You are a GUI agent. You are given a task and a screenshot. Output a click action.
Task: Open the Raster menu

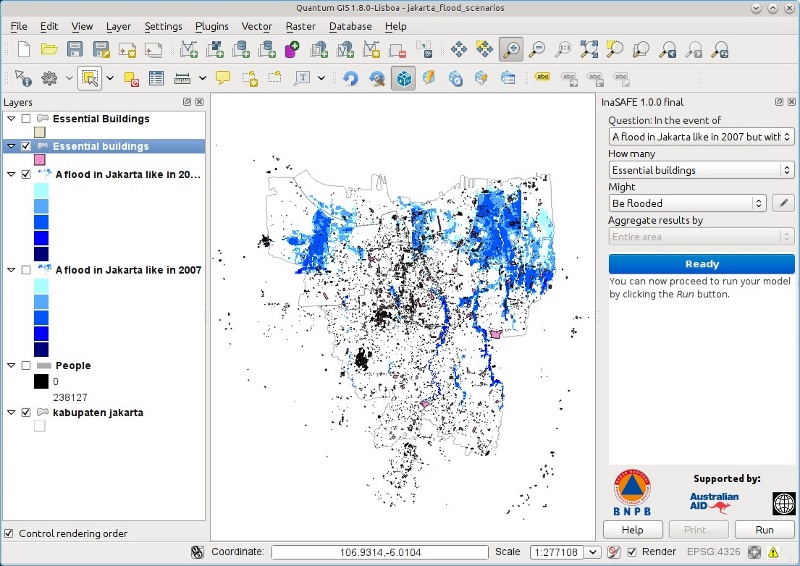click(x=301, y=26)
